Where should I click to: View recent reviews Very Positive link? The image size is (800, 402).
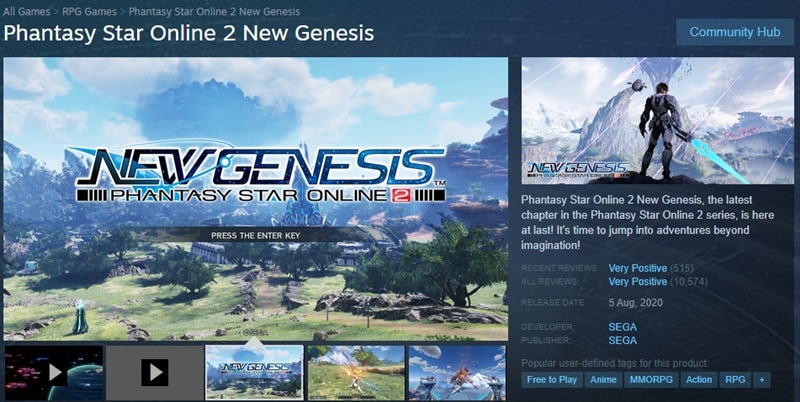coord(638,268)
